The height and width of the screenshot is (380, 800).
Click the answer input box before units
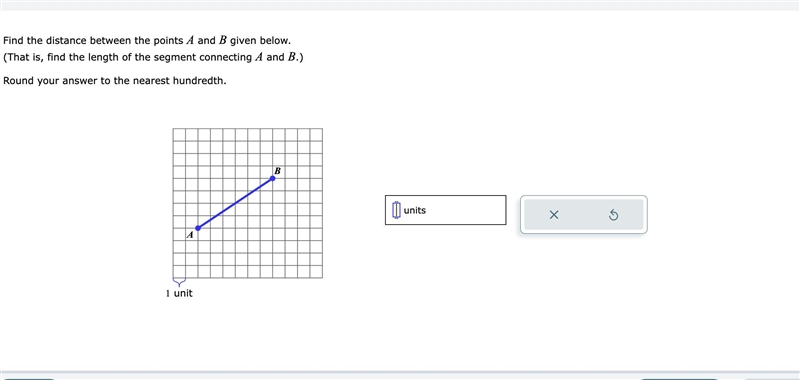(x=445, y=210)
